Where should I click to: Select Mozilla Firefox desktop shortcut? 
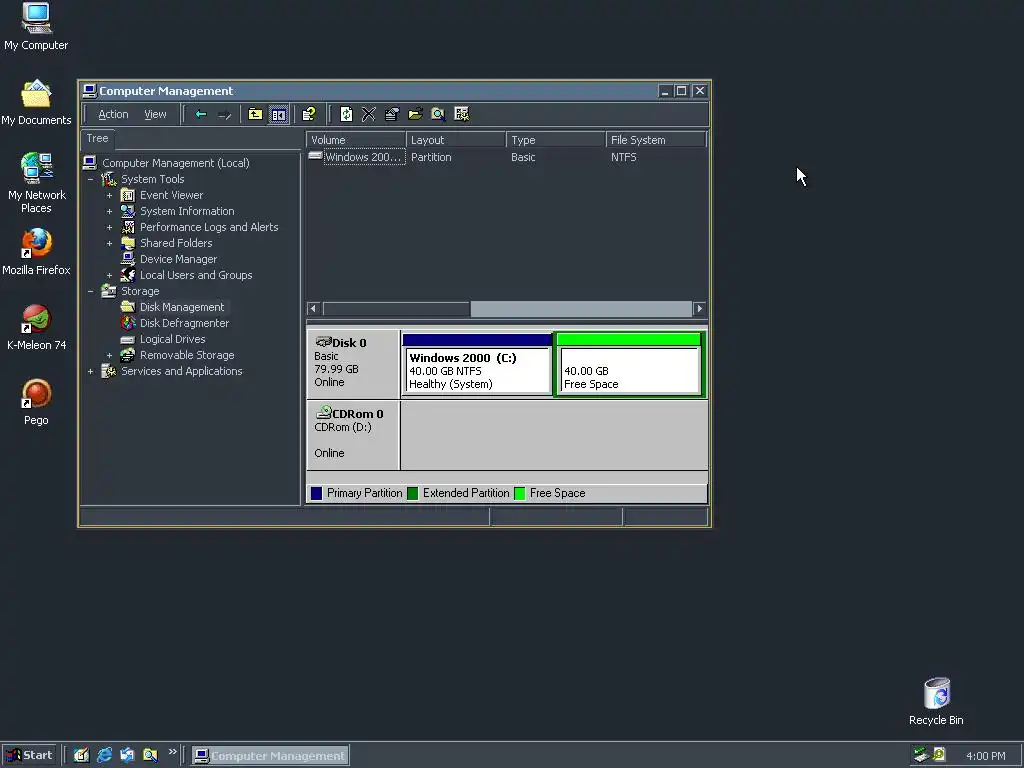tap(36, 252)
